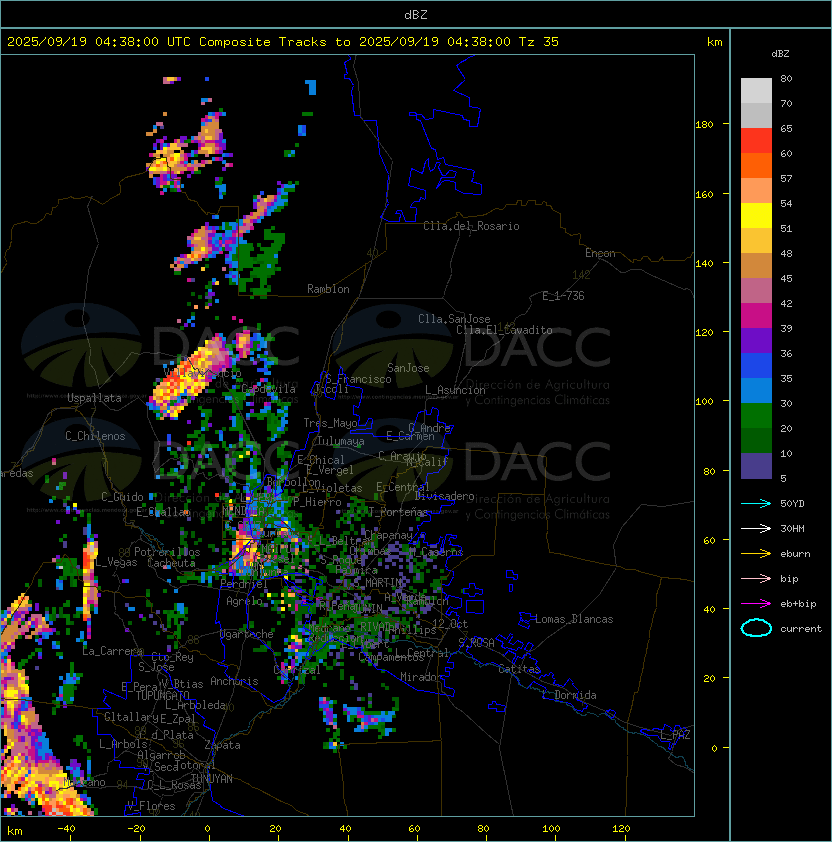Select the 35 dBZ blue color swatch
Screen dimensions: 832x842
(756, 391)
